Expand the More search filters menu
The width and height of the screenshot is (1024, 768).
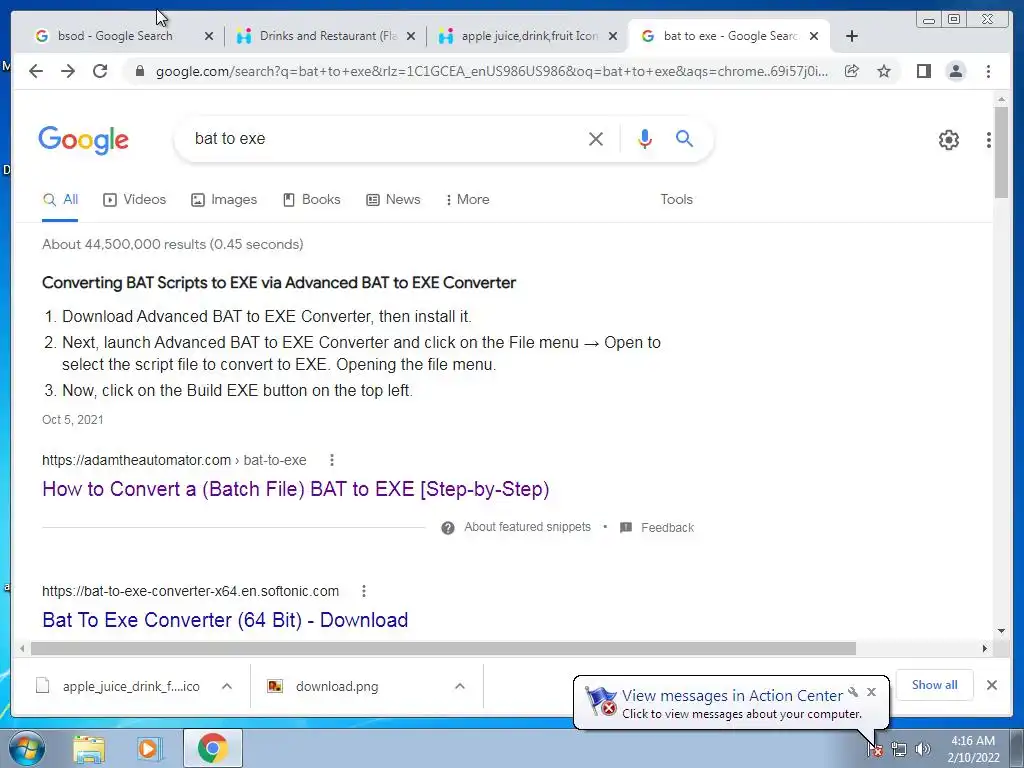click(x=468, y=200)
